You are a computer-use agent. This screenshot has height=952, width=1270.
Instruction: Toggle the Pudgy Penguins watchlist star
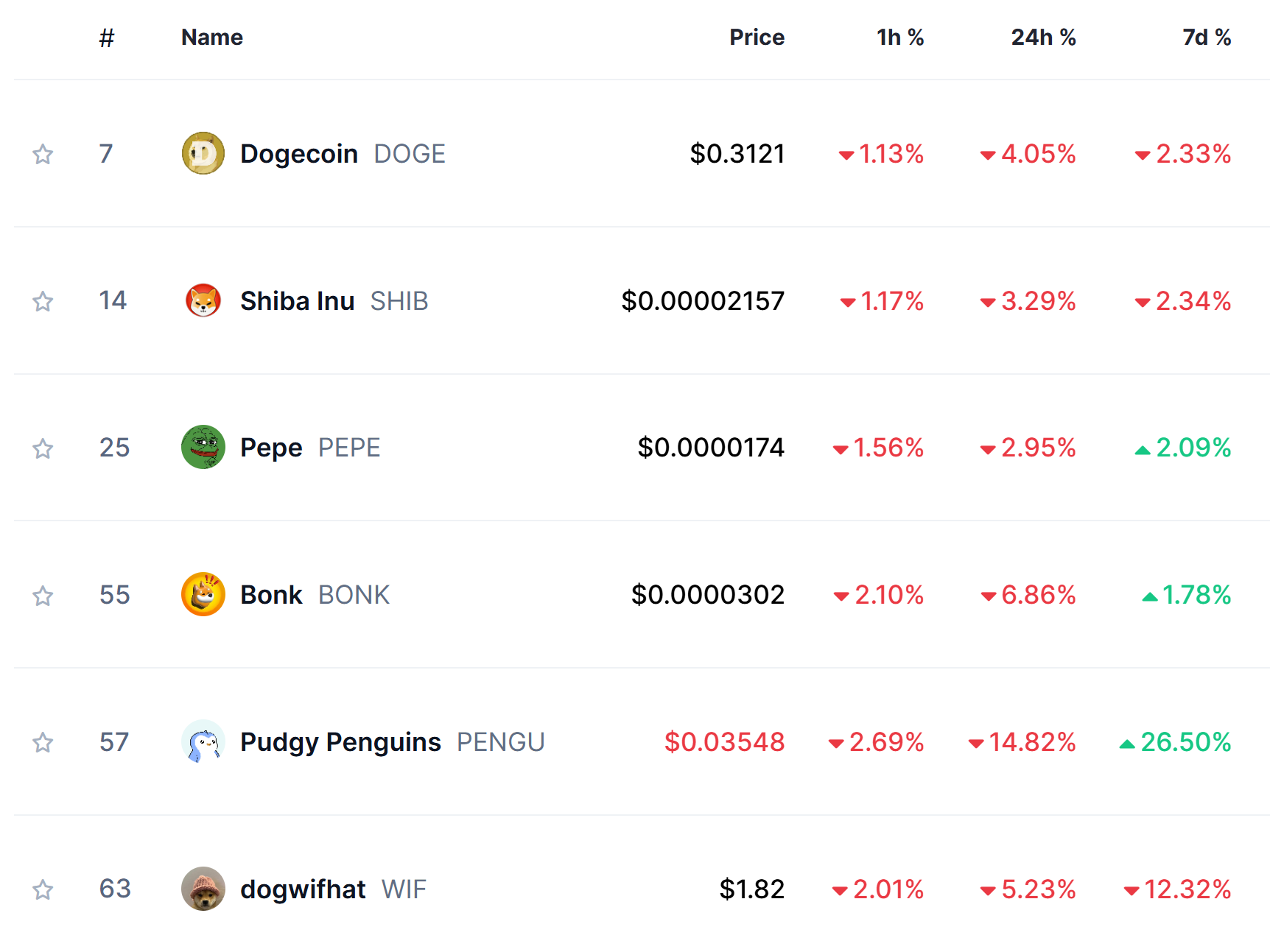[x=43, y=742]
